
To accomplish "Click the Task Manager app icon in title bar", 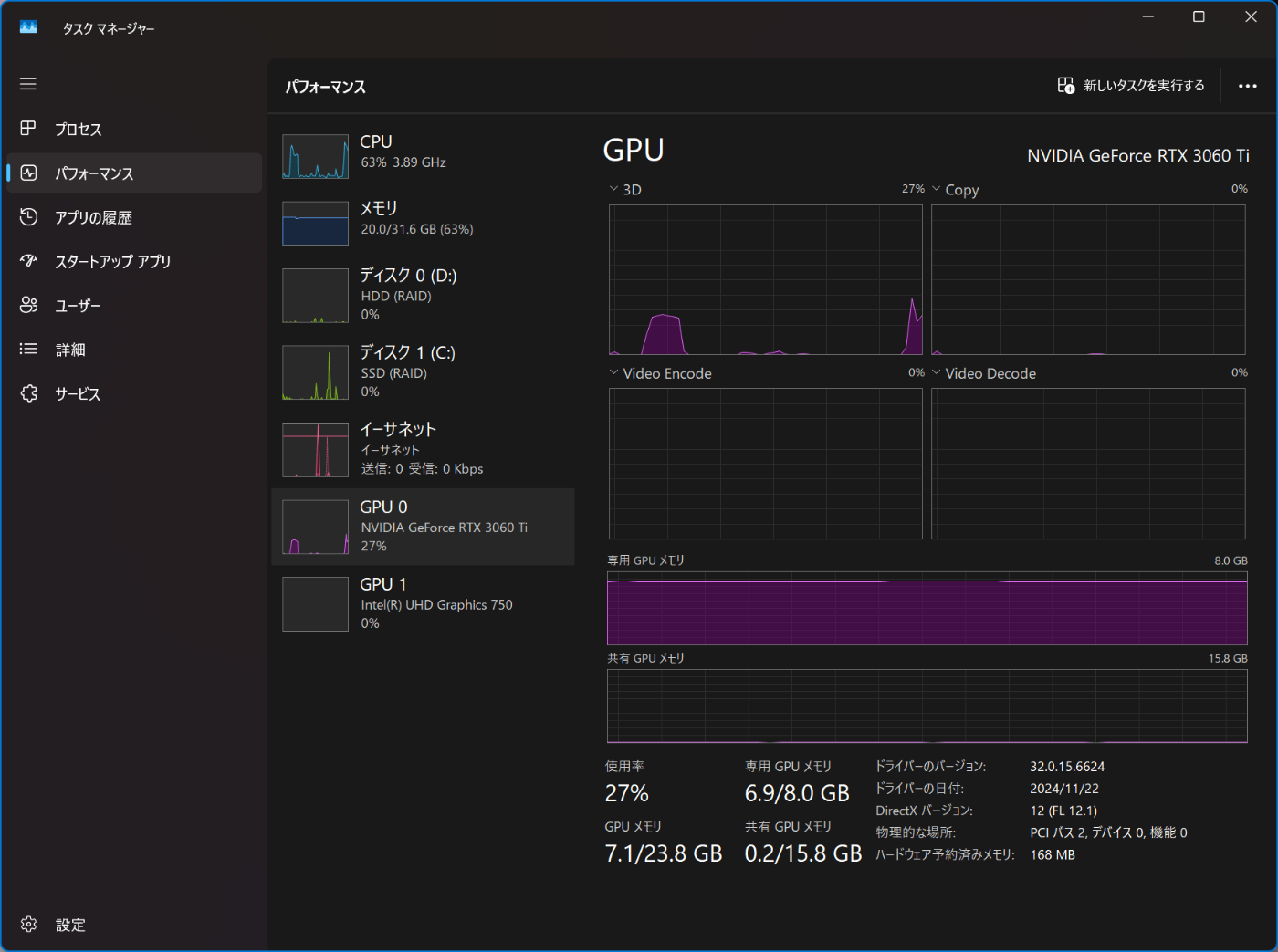I will 29,27.
